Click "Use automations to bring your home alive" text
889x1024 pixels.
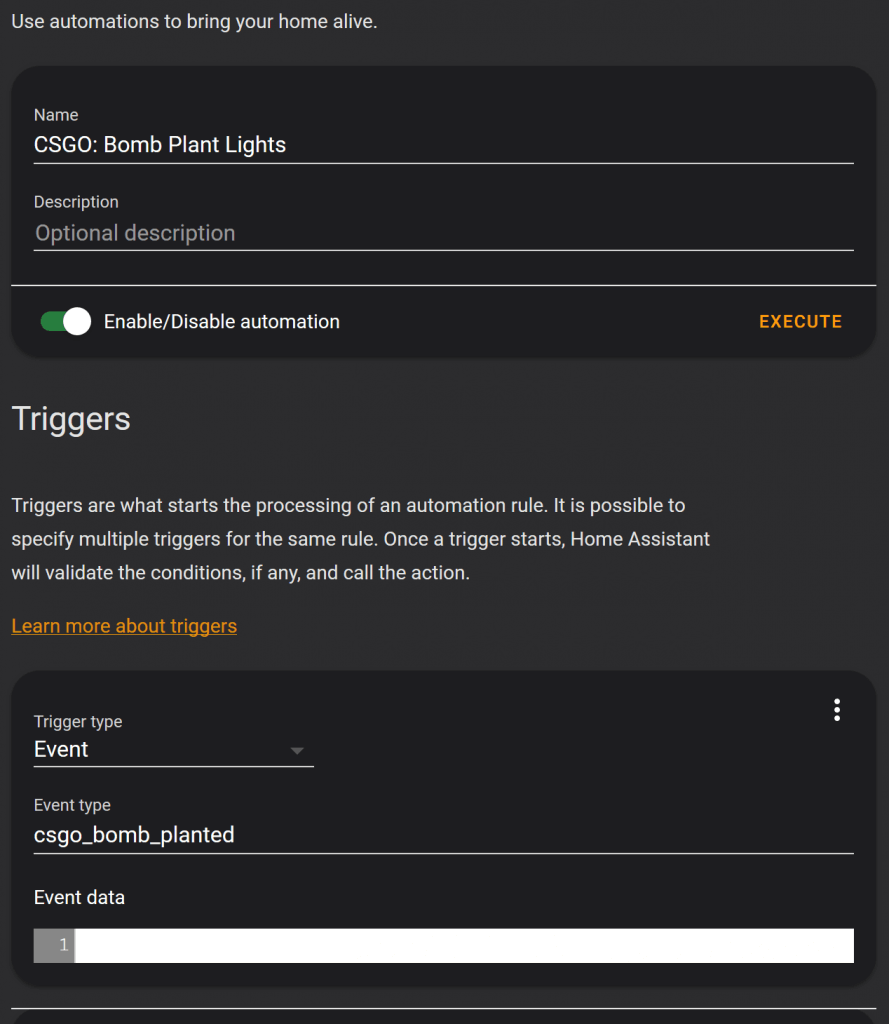point(194,21)
